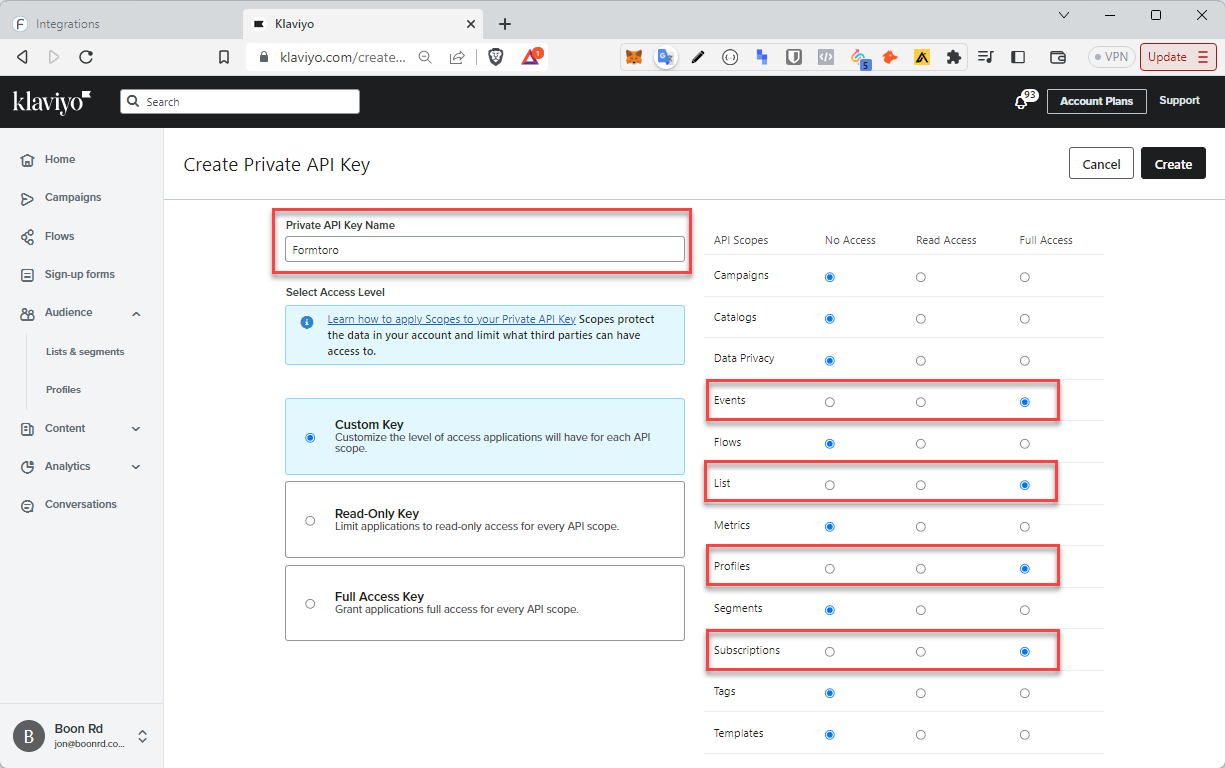Click the bookmark icon in address bar
Viewport: 1225px width, 768px height.
click(224, 57)
